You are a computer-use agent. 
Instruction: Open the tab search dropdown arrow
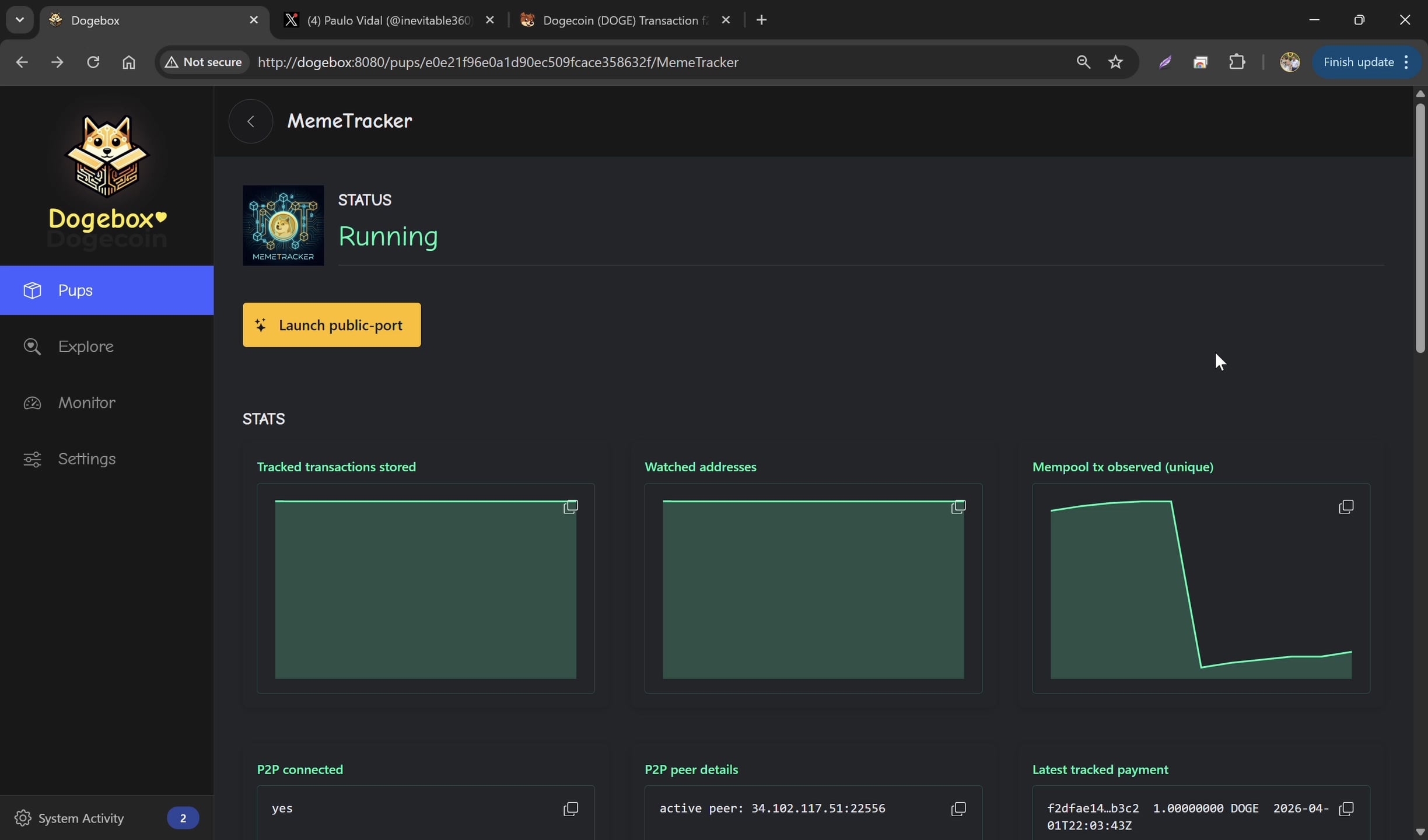19,20
